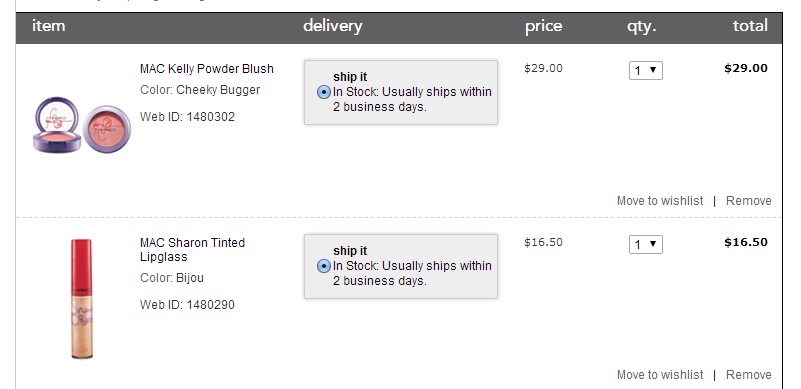Image resolution: width=801 pixels, height=389 pixels.
Task: Click the Powder Blush delivery option box
Action: click(x=401, y=93)
